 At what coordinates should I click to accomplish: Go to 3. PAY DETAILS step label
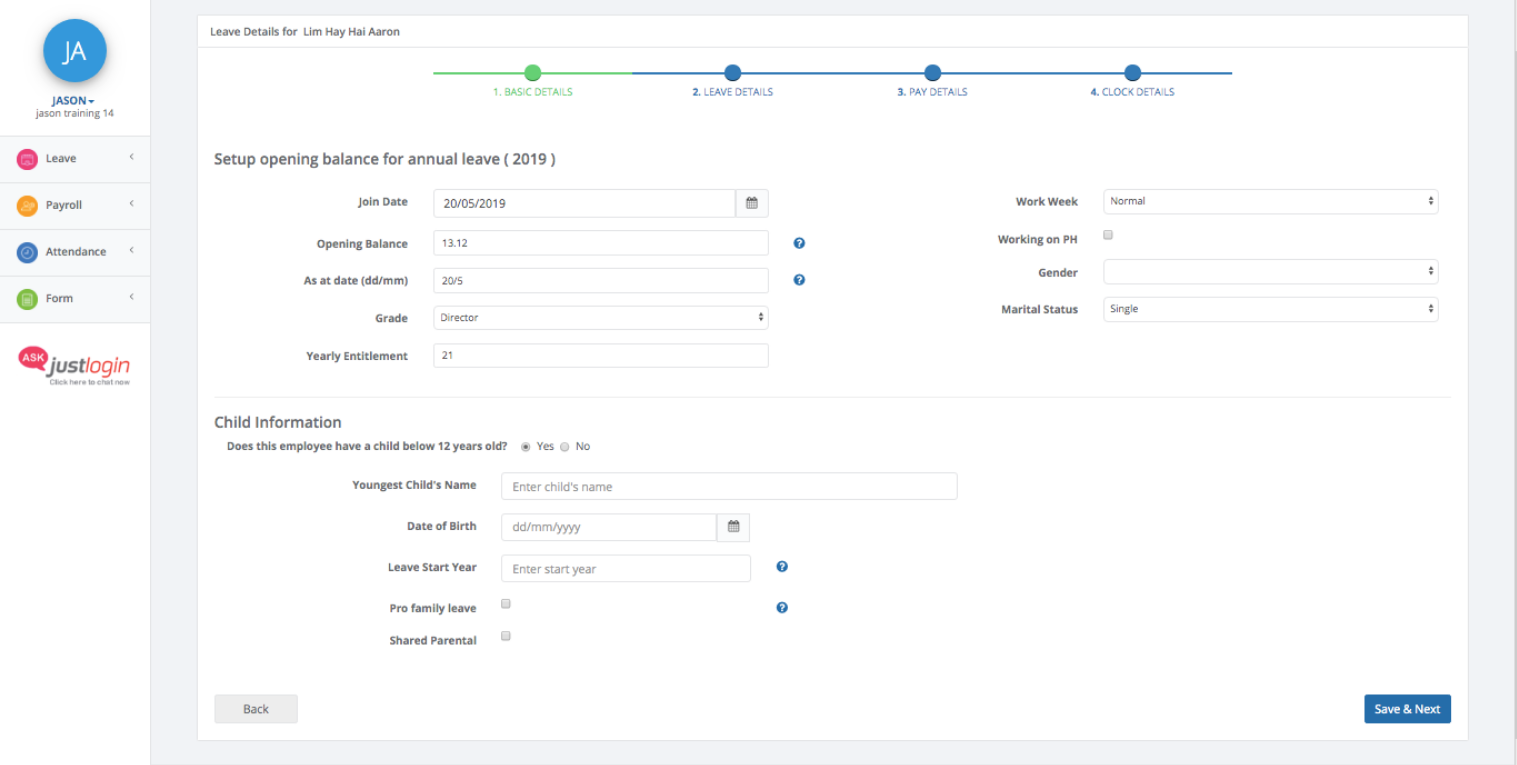[x=932, y=92]
